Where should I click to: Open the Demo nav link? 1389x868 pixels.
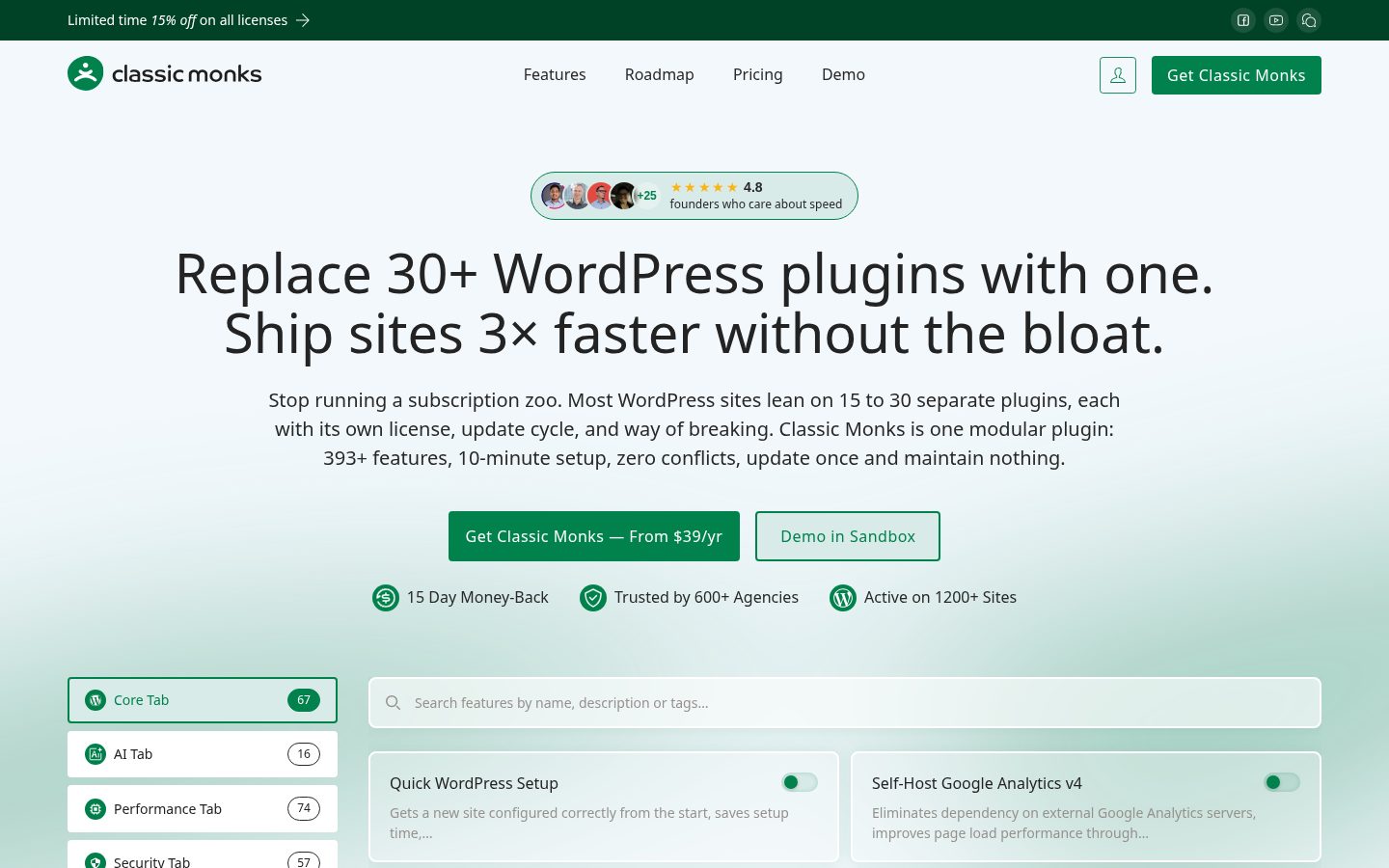(843, 74)
